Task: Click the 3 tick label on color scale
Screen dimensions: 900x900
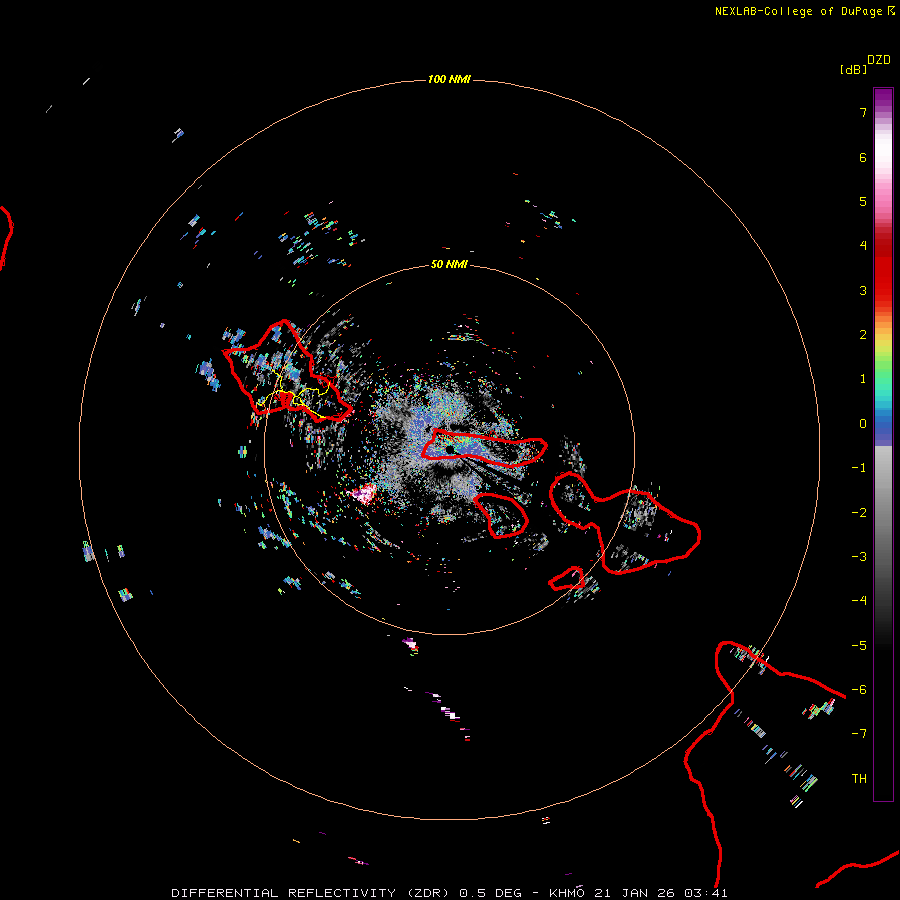Action: 863,290
